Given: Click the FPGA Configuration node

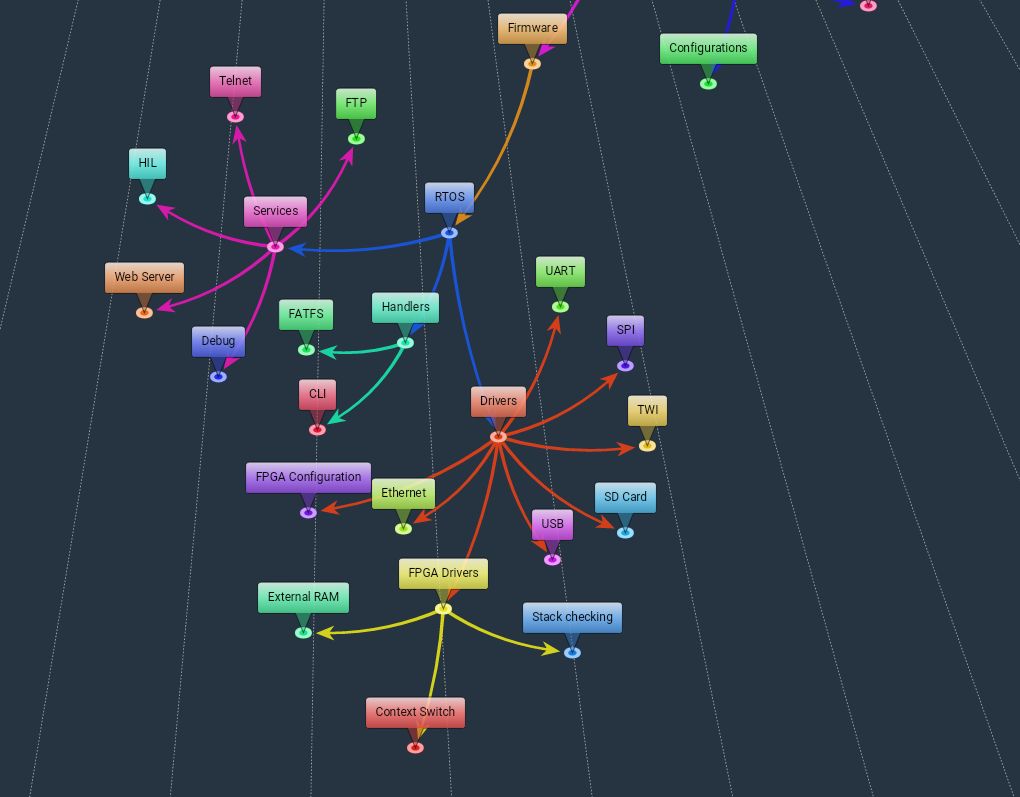Looking at the screenshot, I should click(x=308, y=477).
